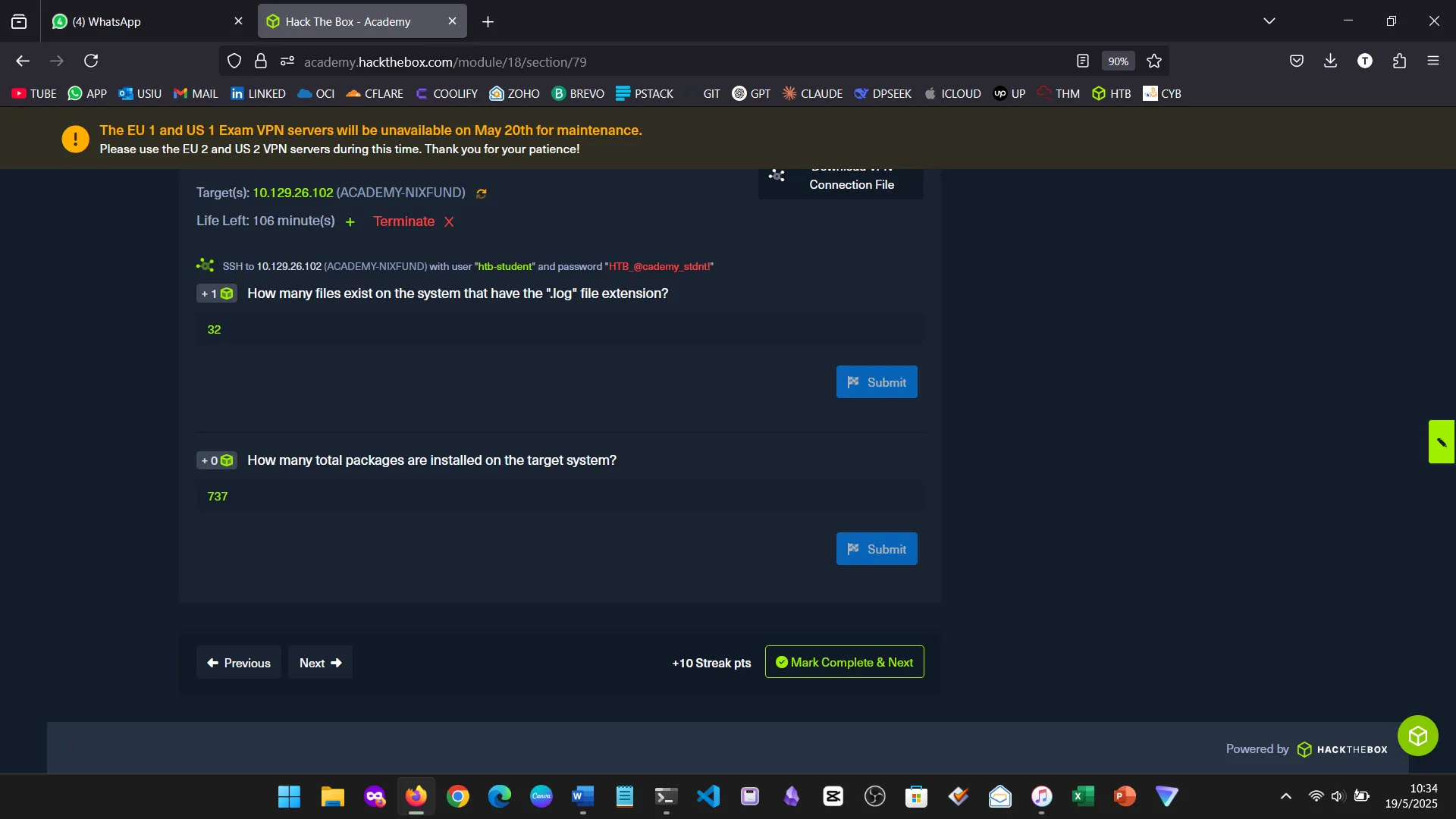
Task: Submit the .log files answer
Action: tap(876, 382)
